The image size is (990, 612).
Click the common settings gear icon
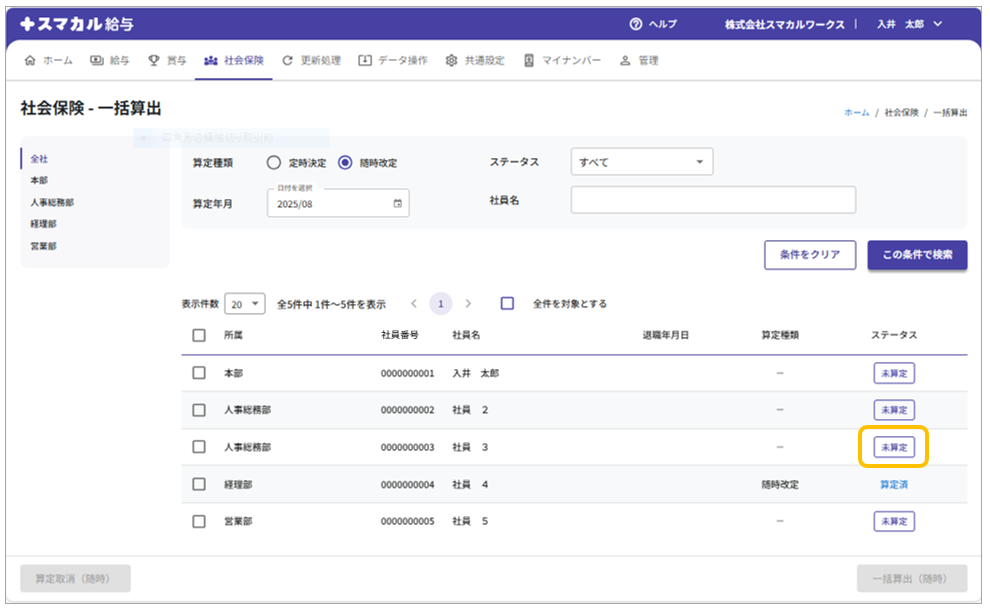[451, 60]
